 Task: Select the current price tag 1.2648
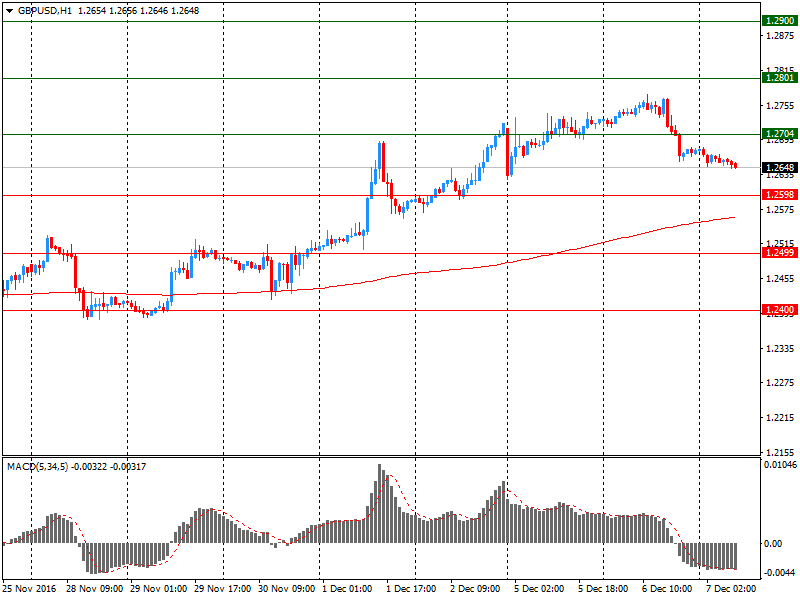click(779, 167)
